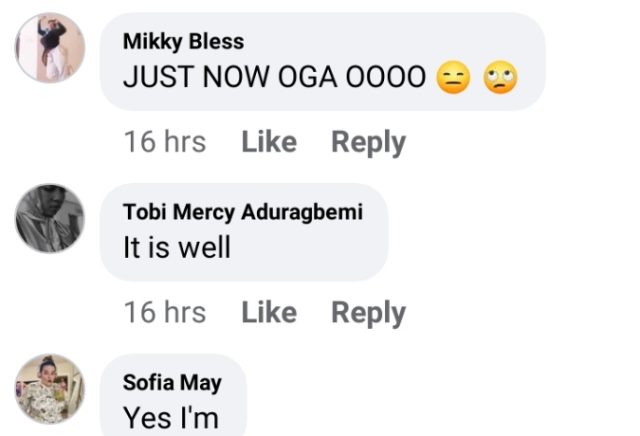Select the "JUST NOW OGA OOOO" comment text
This screenshot has height=436, width=640.
(x=275, y=78)
